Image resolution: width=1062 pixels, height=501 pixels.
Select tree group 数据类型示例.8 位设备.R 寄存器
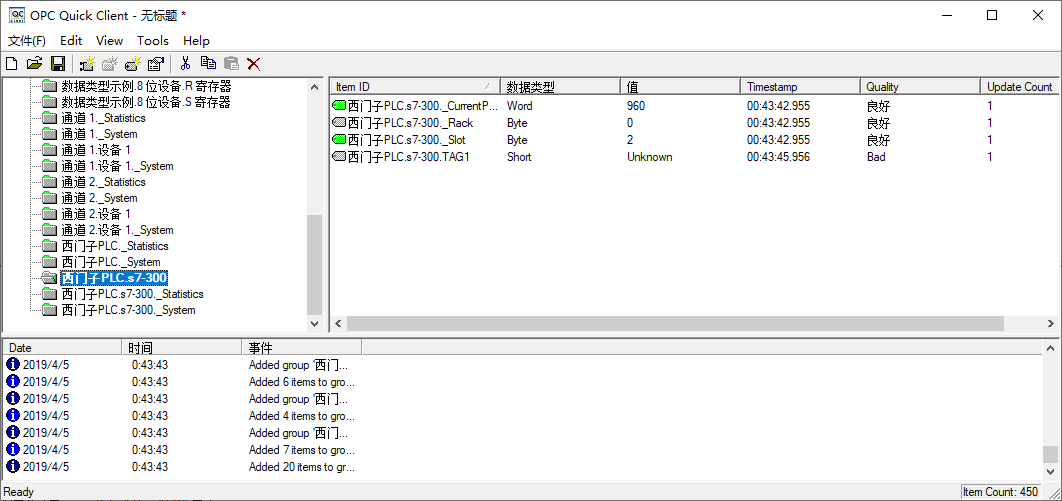(146, 86)
